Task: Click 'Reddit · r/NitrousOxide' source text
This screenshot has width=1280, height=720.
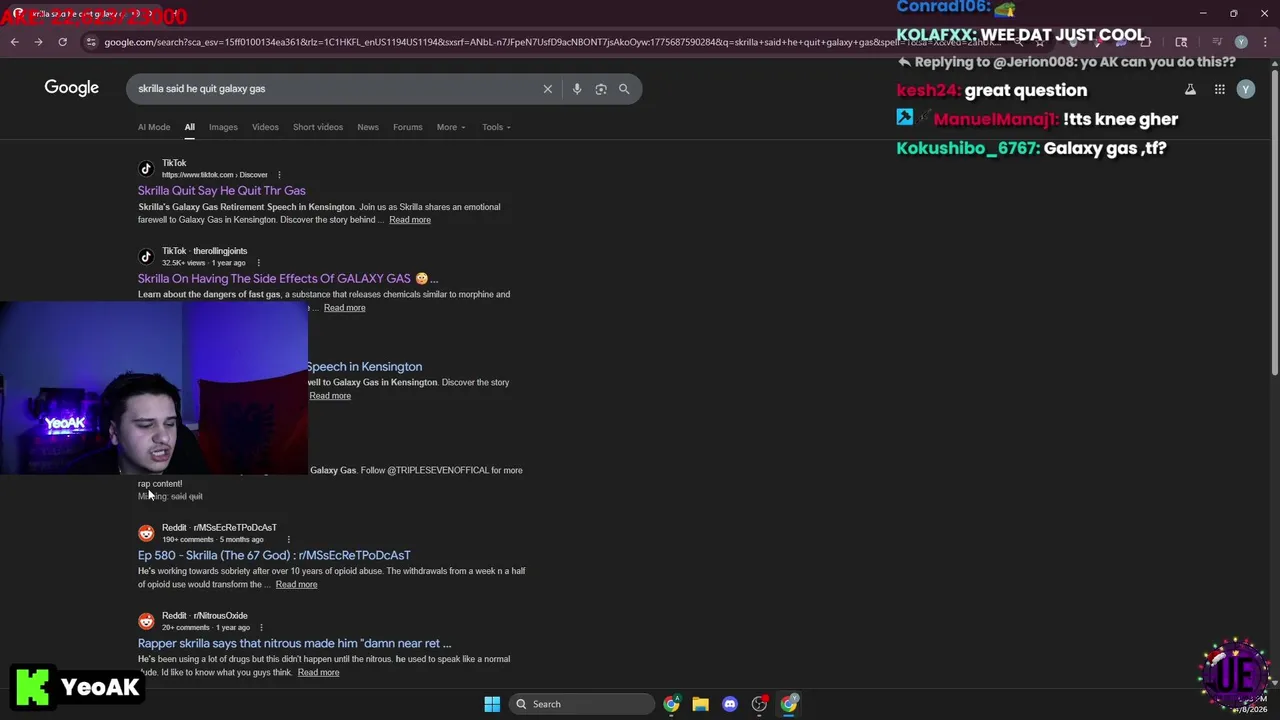Action: (x=204, y=616)
